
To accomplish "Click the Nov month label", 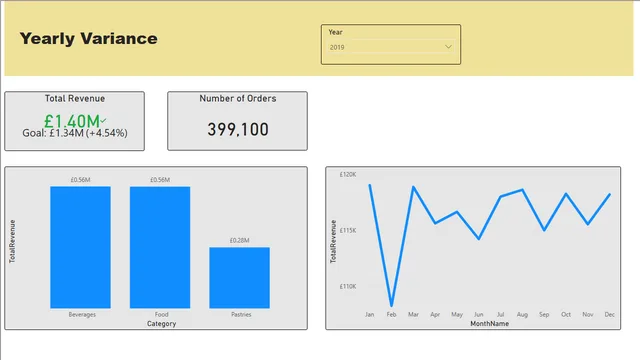I will pyautogui.click(x=588, y=315).
